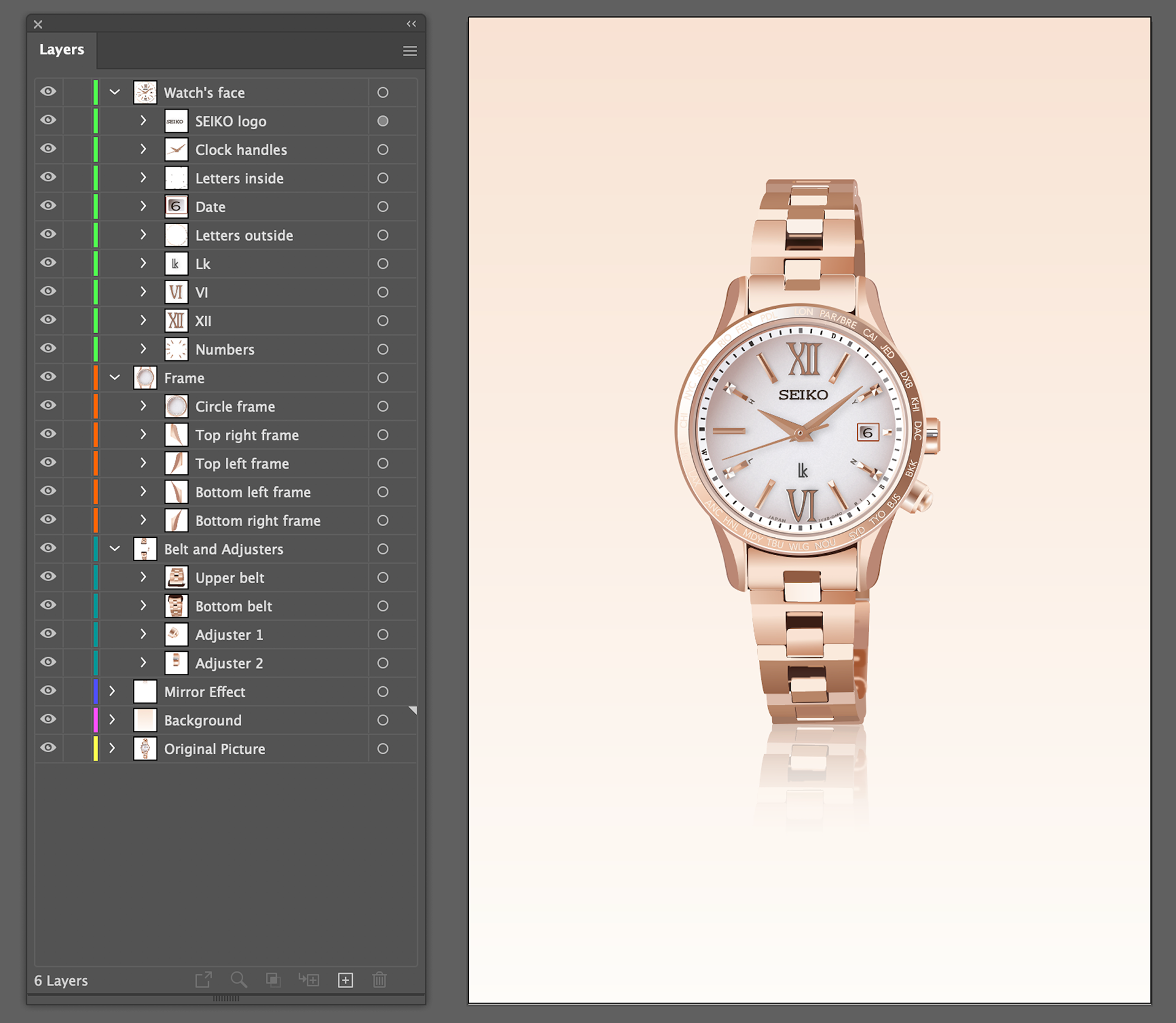Click the watch crown on the artboard
The height and width of the screenshot is (1023, 1176).
point(932,434)
